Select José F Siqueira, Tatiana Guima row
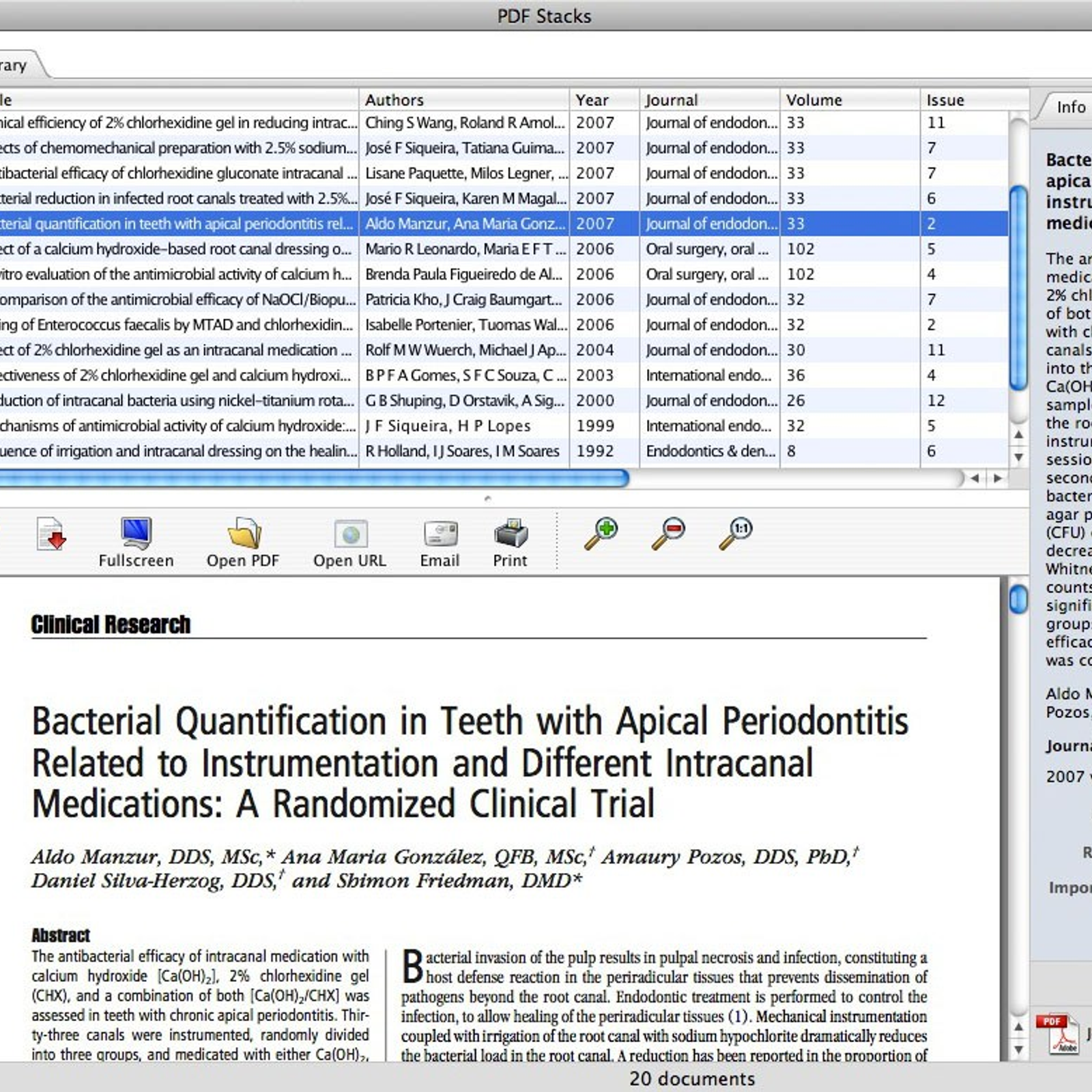 (504, 148)
